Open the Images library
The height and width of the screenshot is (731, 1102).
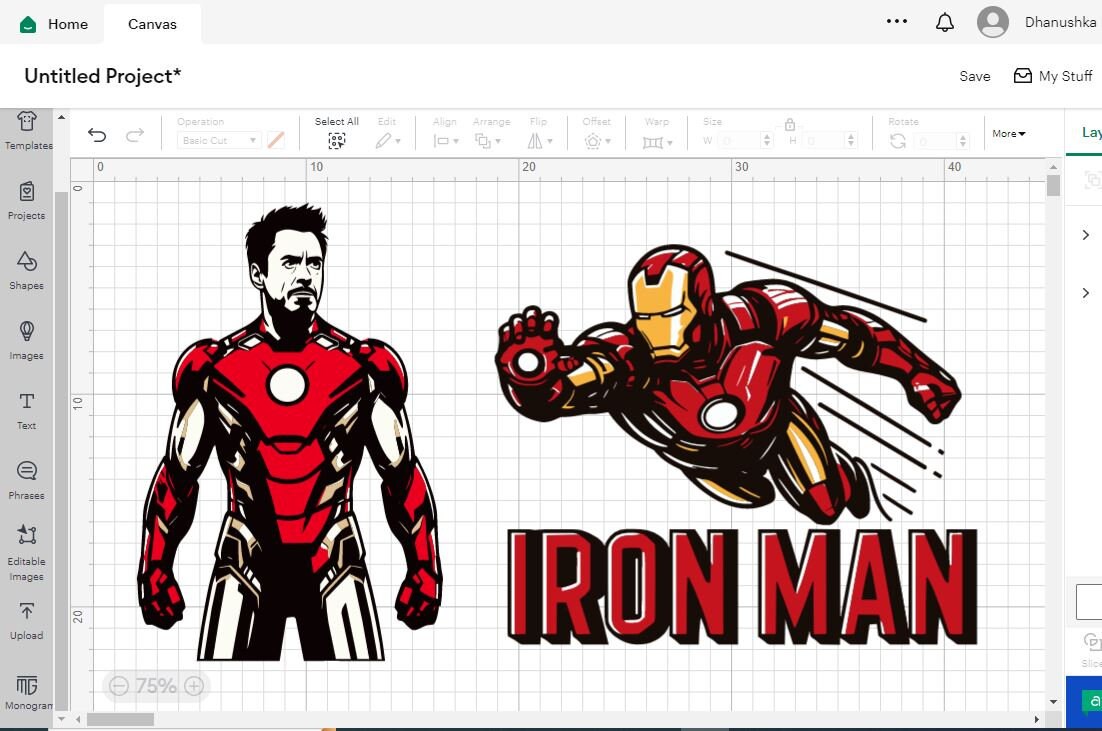coord(26,338)
